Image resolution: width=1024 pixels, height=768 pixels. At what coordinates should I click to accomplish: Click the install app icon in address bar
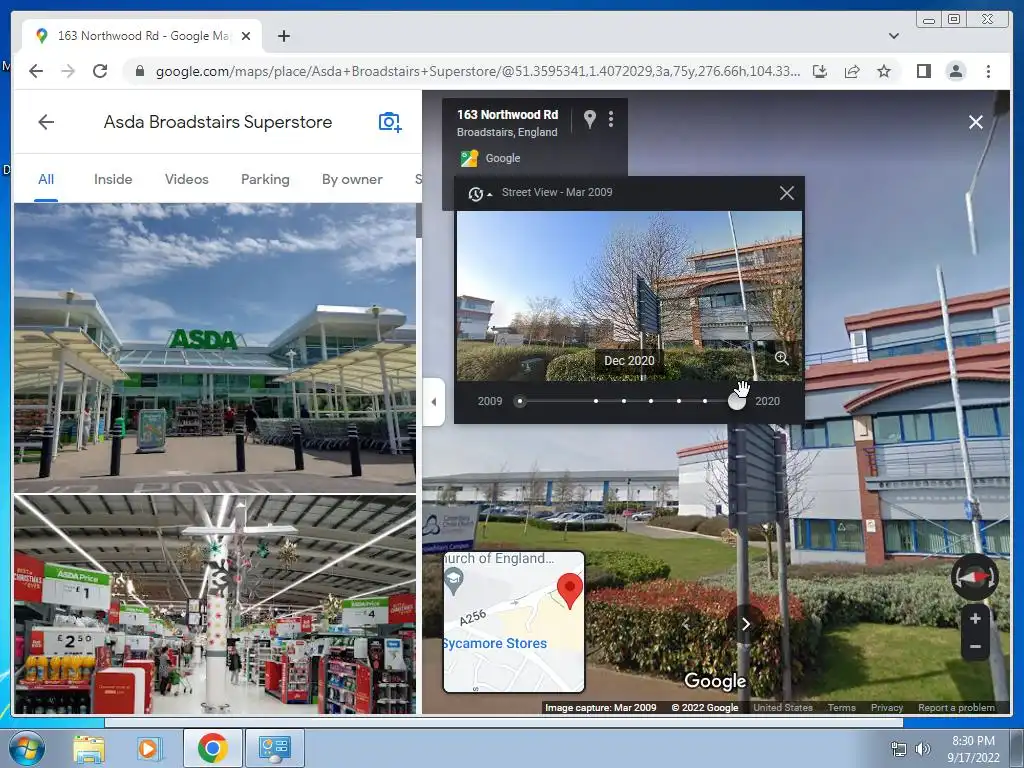coord(820,71)
